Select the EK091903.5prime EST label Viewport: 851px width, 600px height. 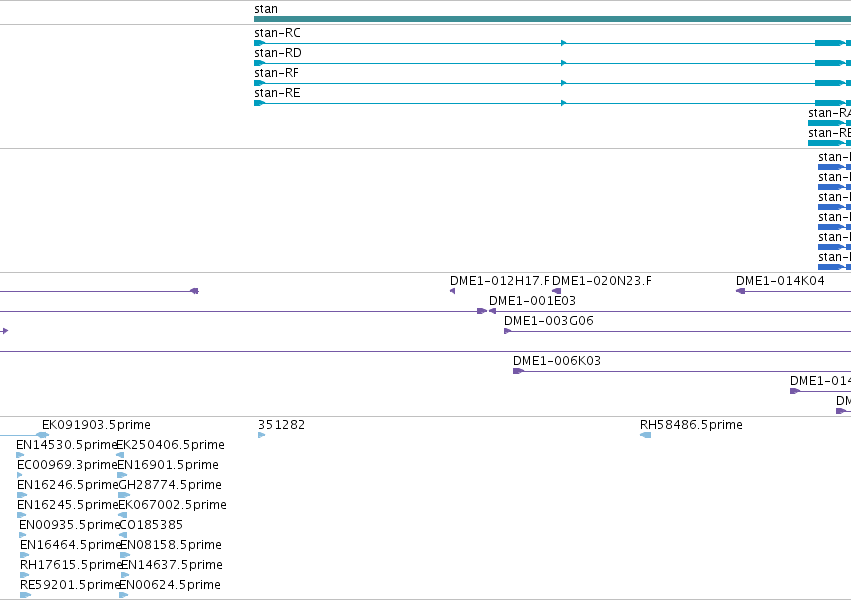click(96, 425)
